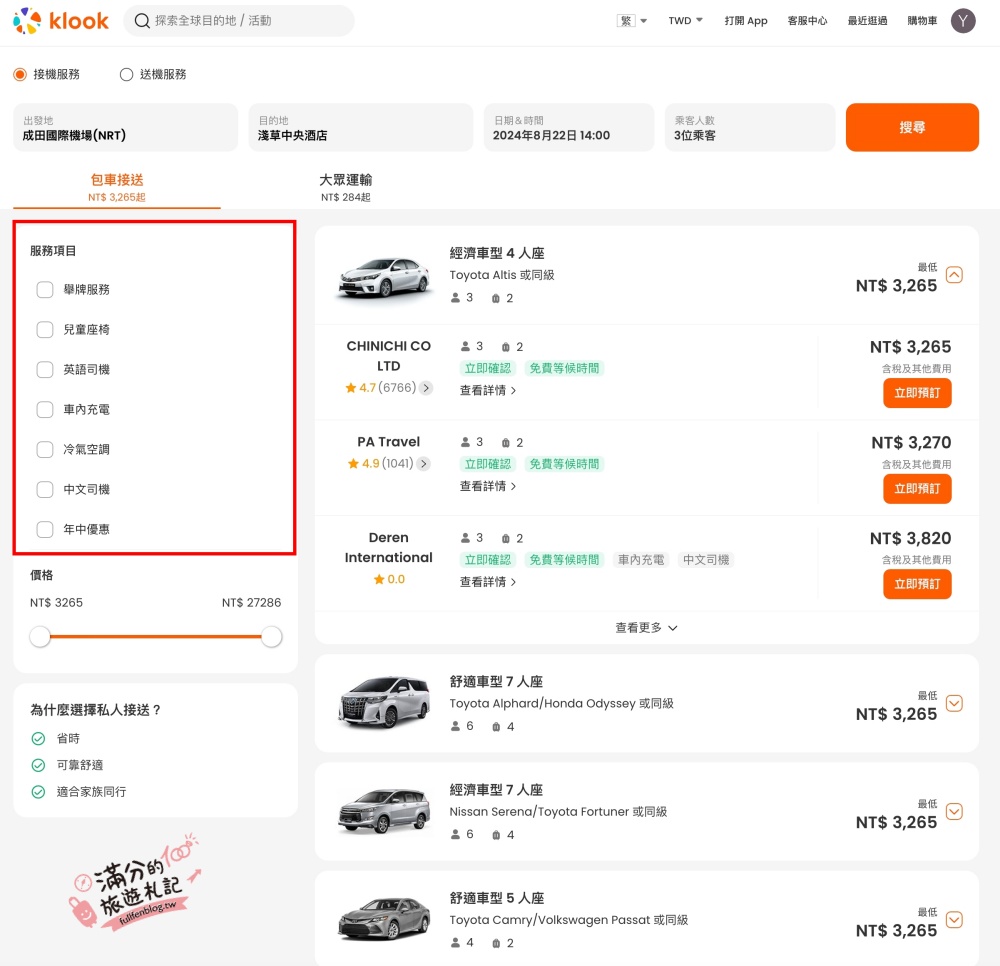
Task: Click CHINICHI's 立即確認 tag
Action: (x=488, y=369)
